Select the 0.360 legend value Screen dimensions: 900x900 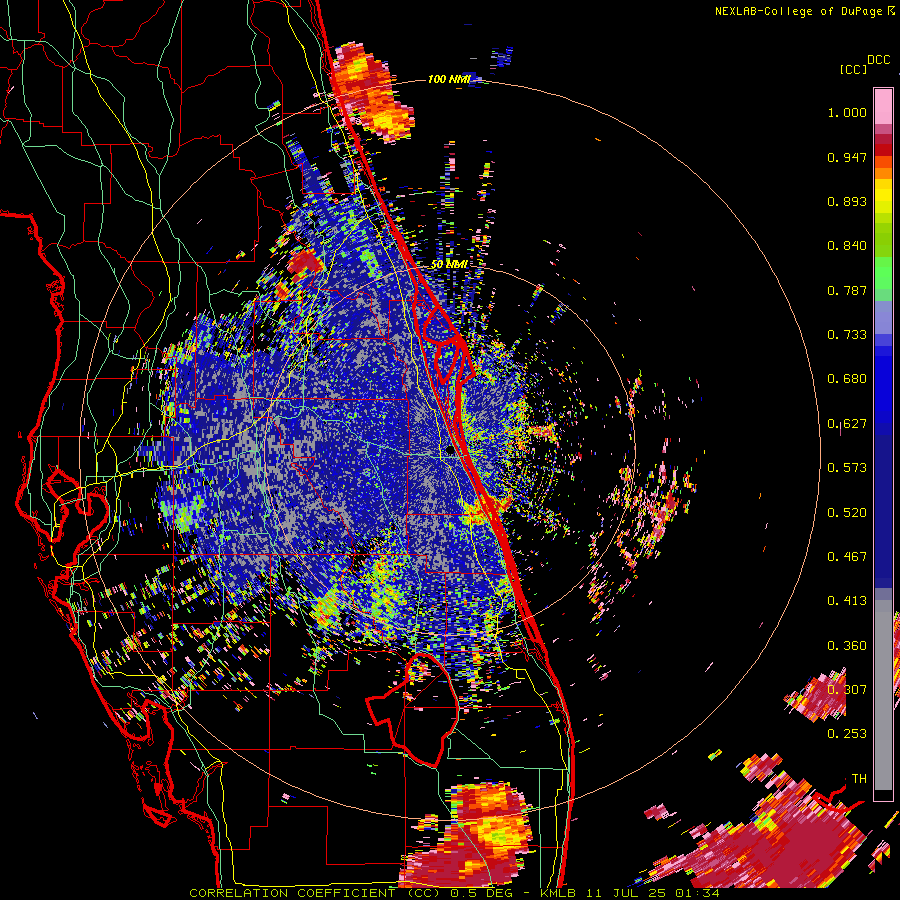point(847,646)
